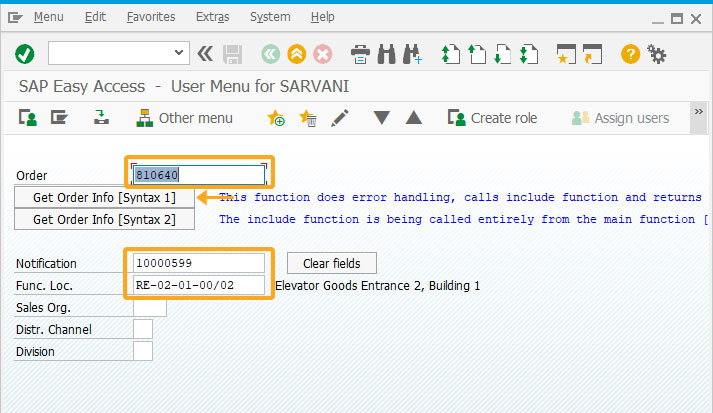This screenshot has width=713, height=413.
Task: Click the SAP Business Workplace icon
Action: 101,117
